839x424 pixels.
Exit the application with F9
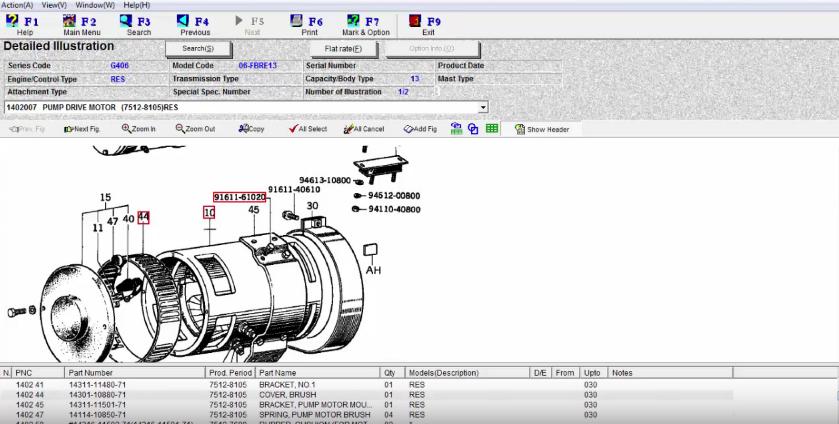pos(425,25)
